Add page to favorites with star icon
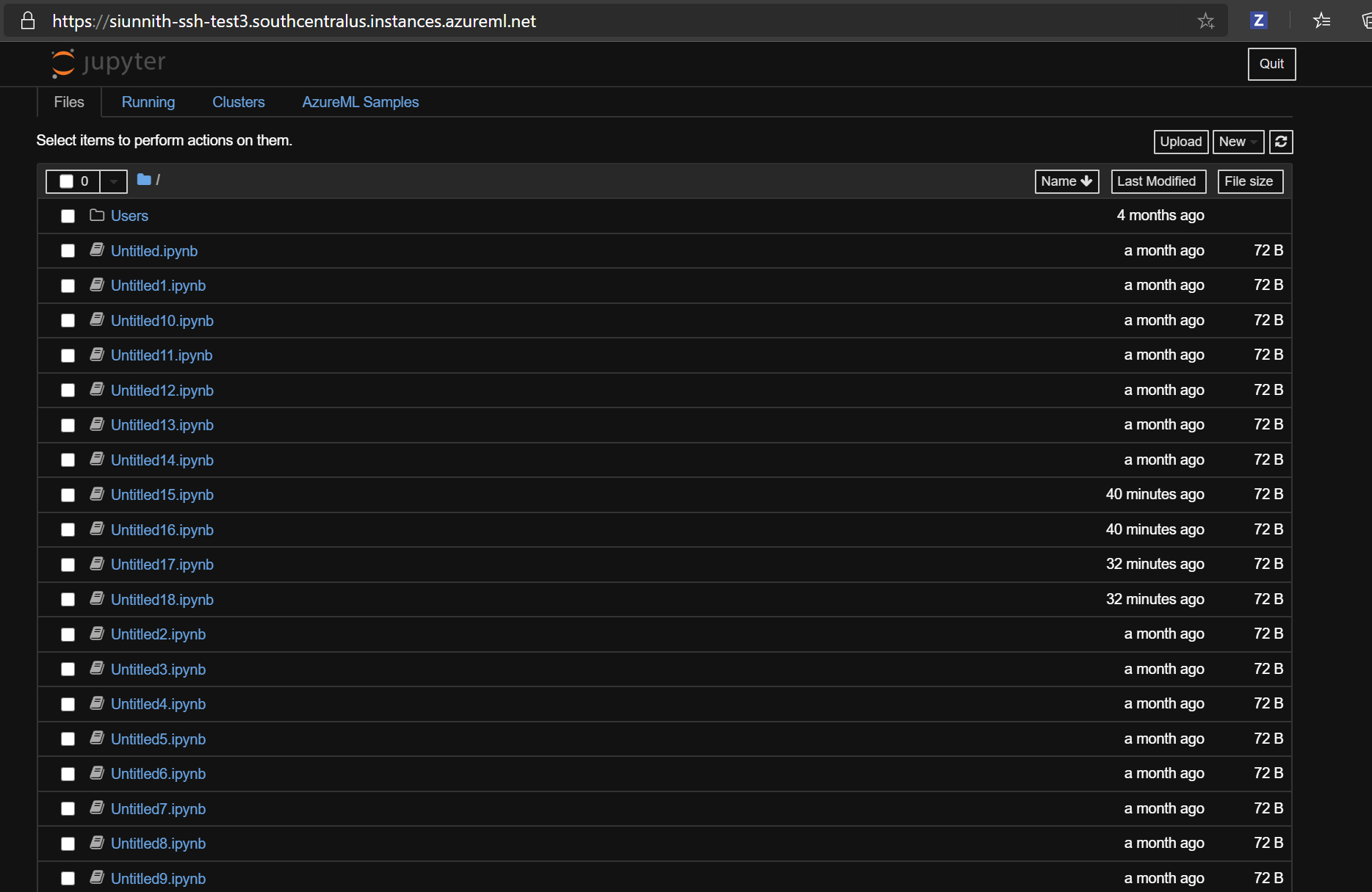The height and width of the screenshot is (892, 1372). (1206, 21)
